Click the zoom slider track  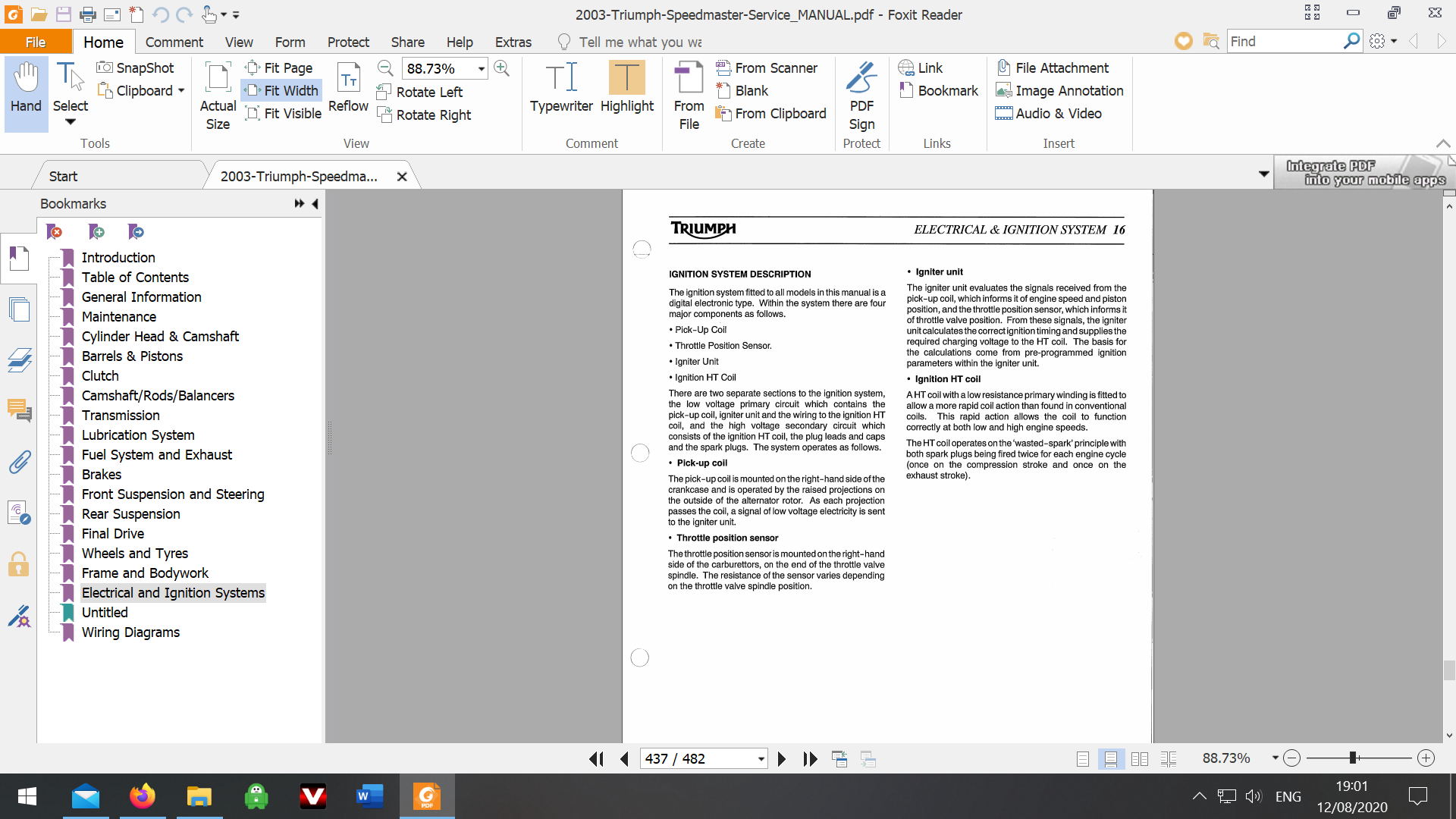pos(1359,758)
